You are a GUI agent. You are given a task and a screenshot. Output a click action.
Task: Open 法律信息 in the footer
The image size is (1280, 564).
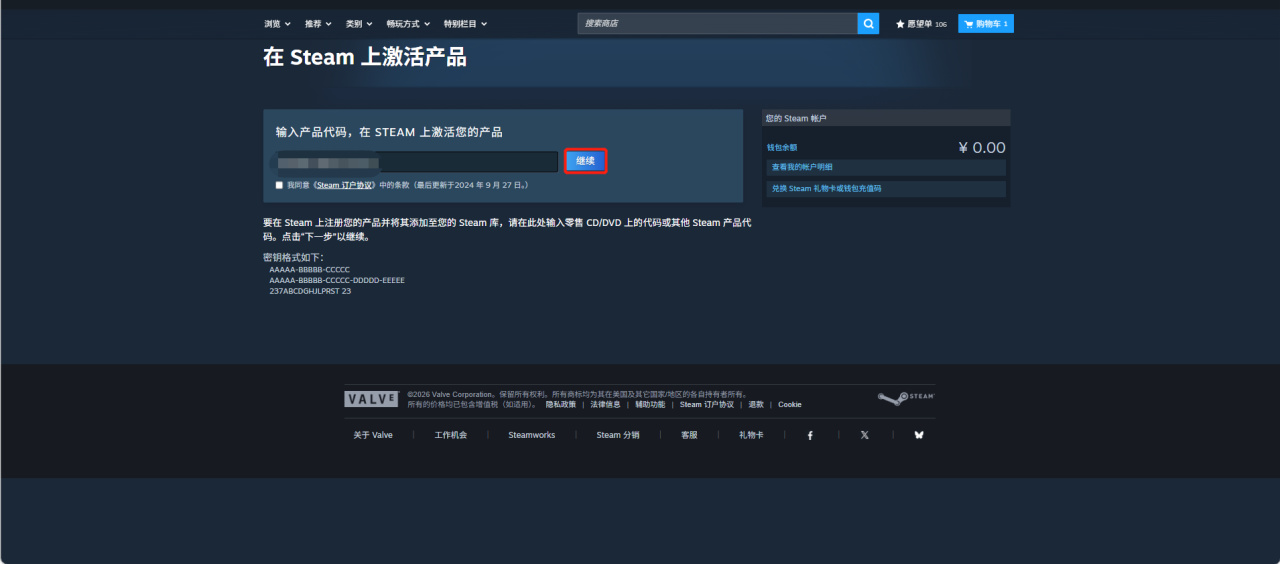coord(605,405)
